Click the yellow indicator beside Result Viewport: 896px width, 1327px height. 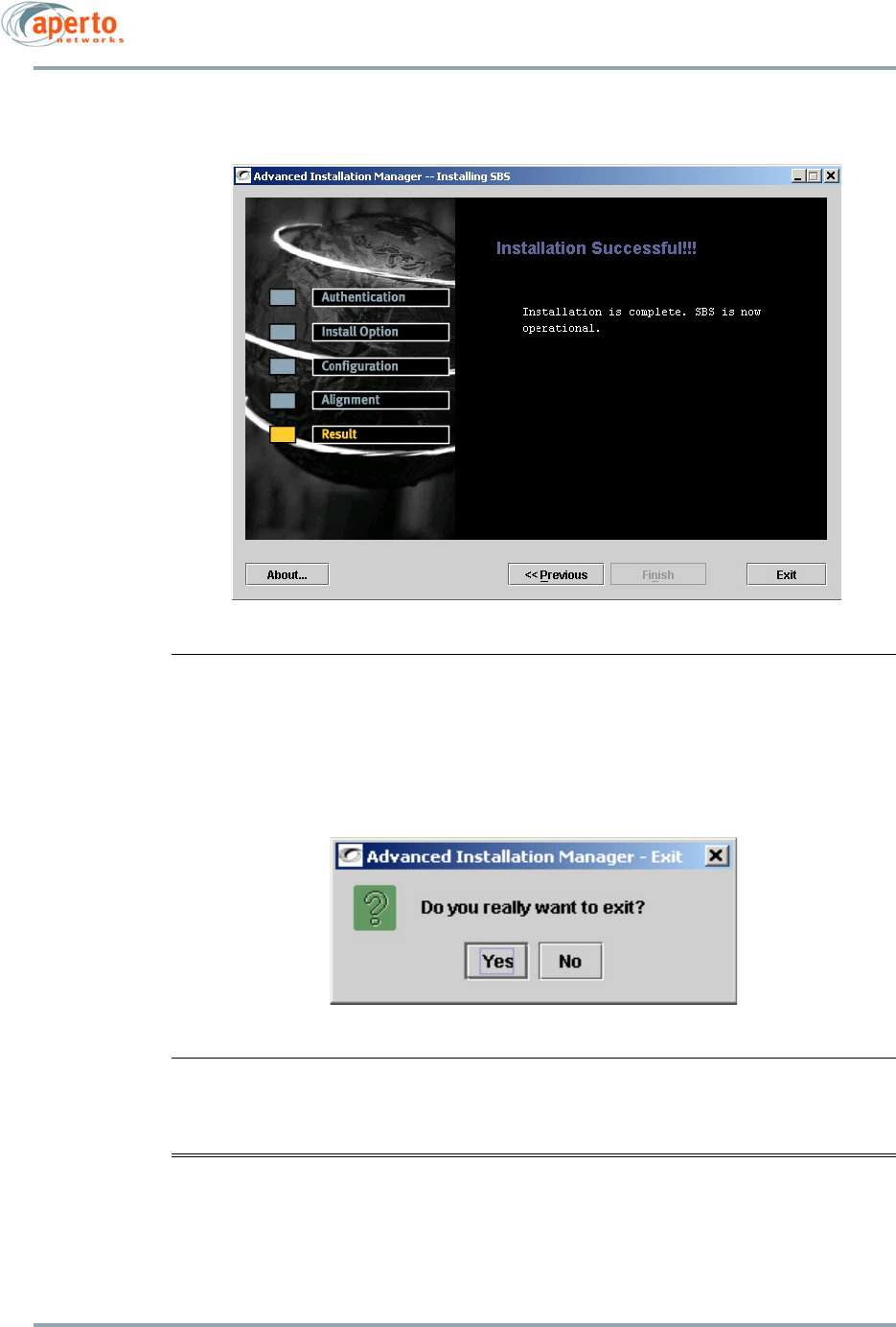(283, 434)
